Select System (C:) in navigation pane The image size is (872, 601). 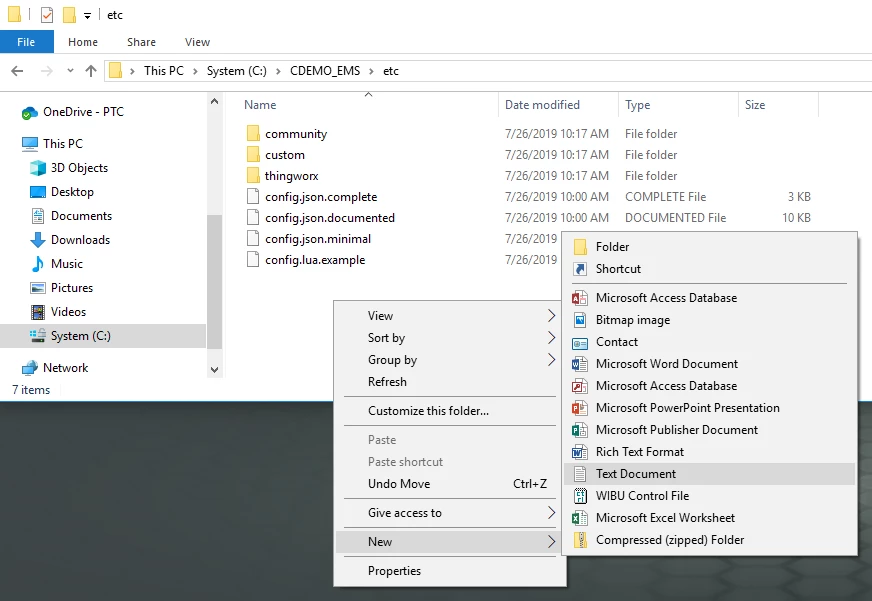click(103, 336)
